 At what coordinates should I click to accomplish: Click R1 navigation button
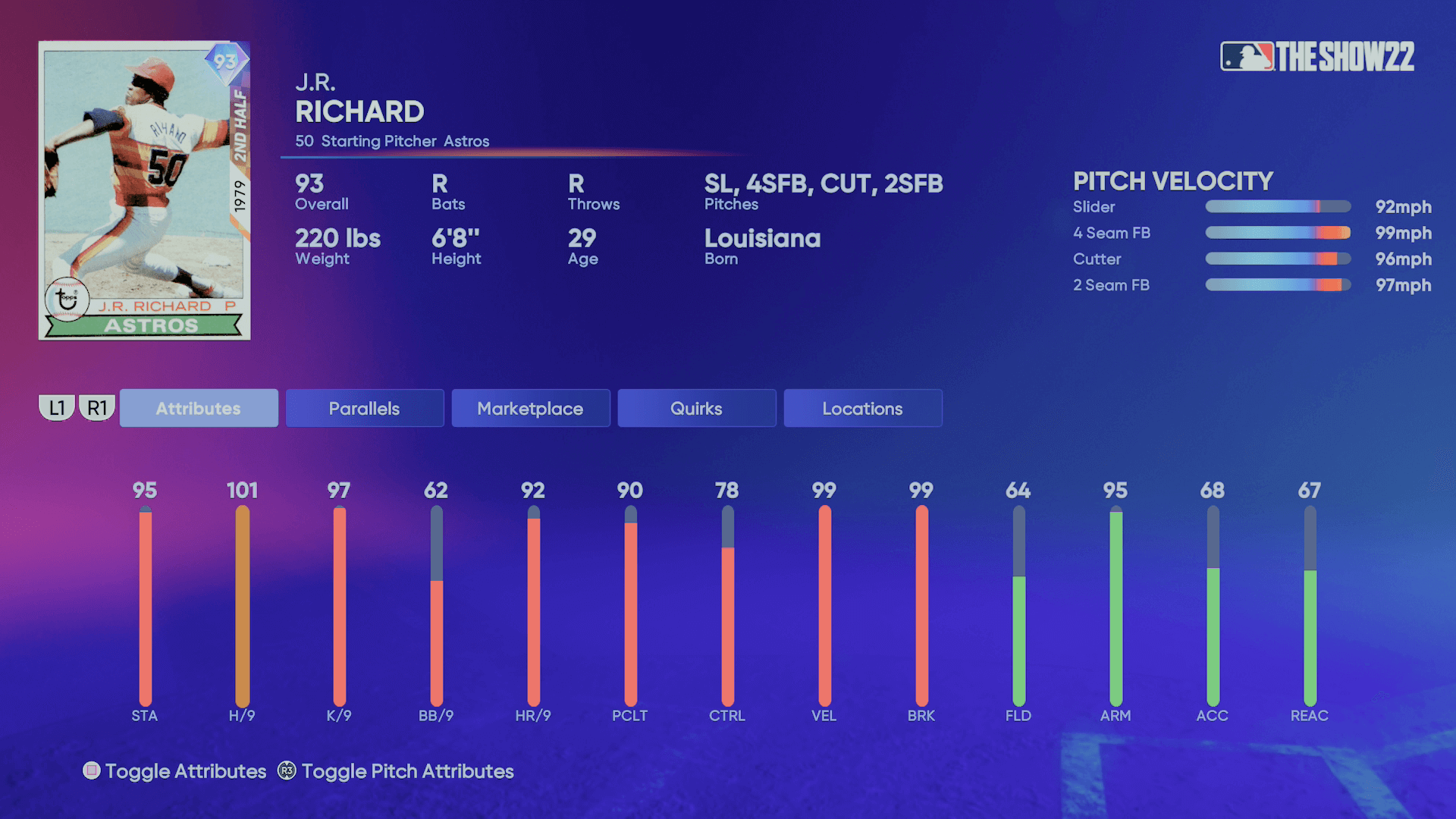click(97, 407)
